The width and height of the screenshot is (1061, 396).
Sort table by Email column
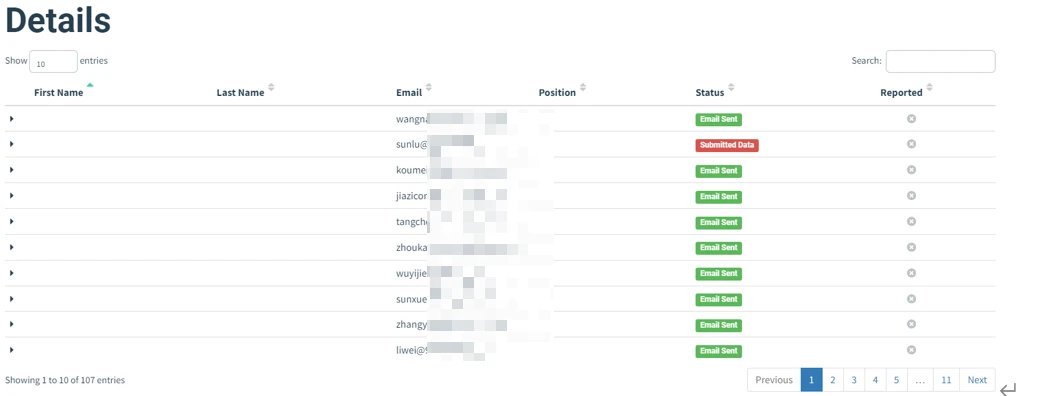click(x=428, y=88)
